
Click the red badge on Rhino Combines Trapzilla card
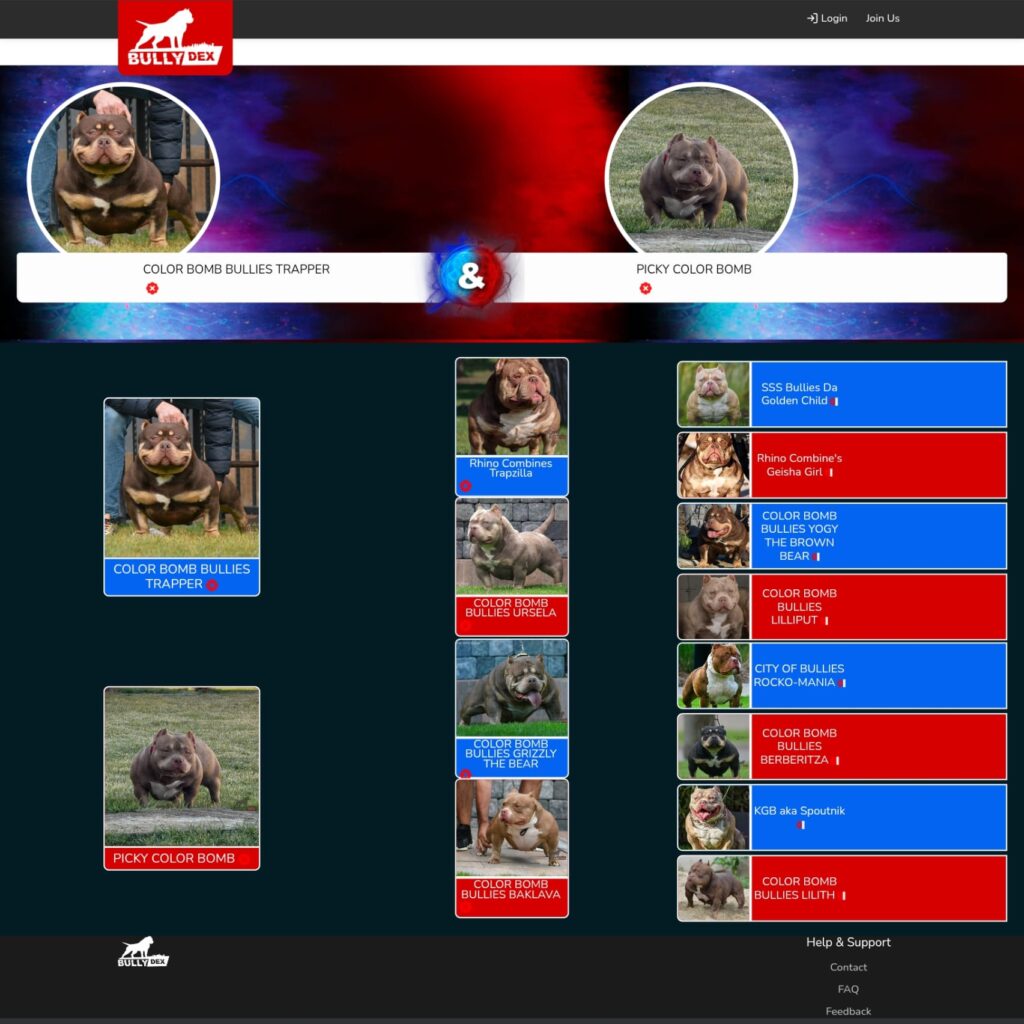(465, 486)
